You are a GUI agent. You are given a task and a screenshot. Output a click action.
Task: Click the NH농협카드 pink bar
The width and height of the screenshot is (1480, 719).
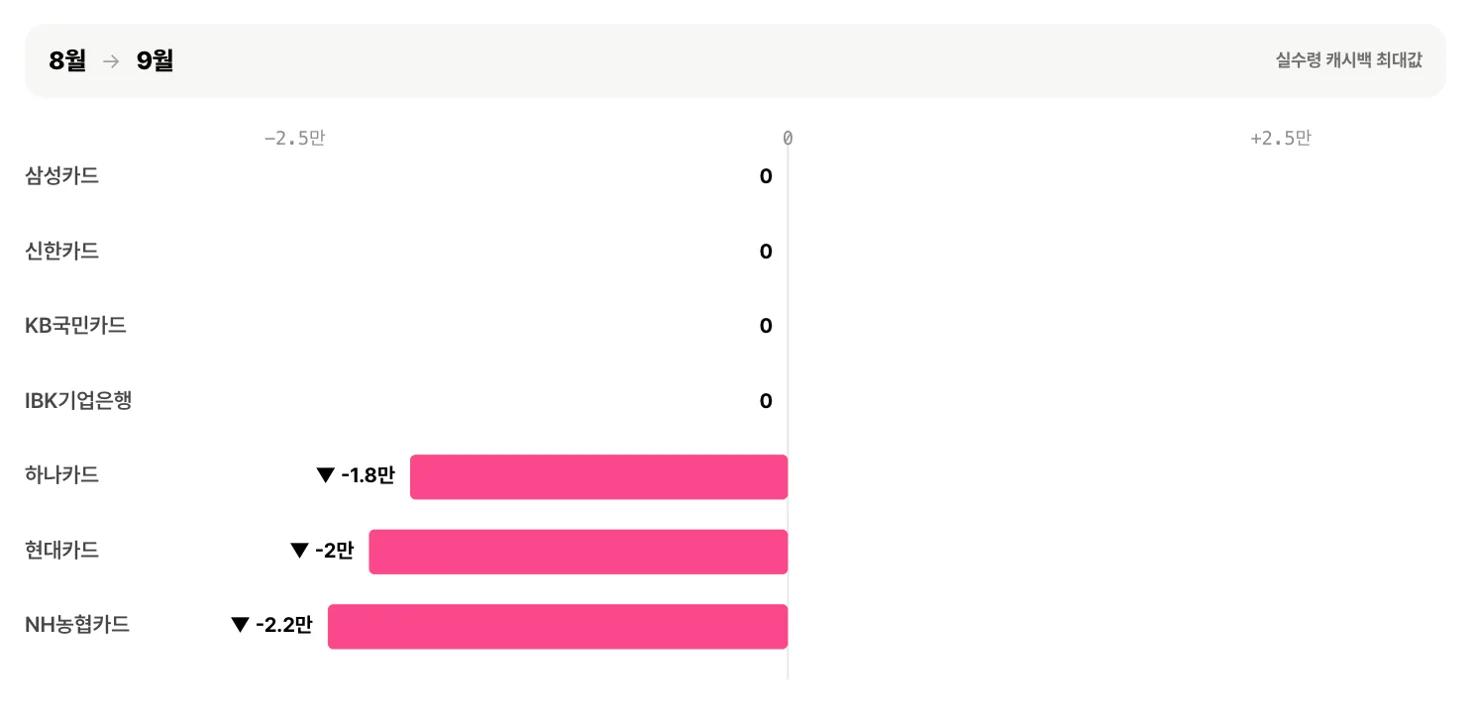[558, 627]
